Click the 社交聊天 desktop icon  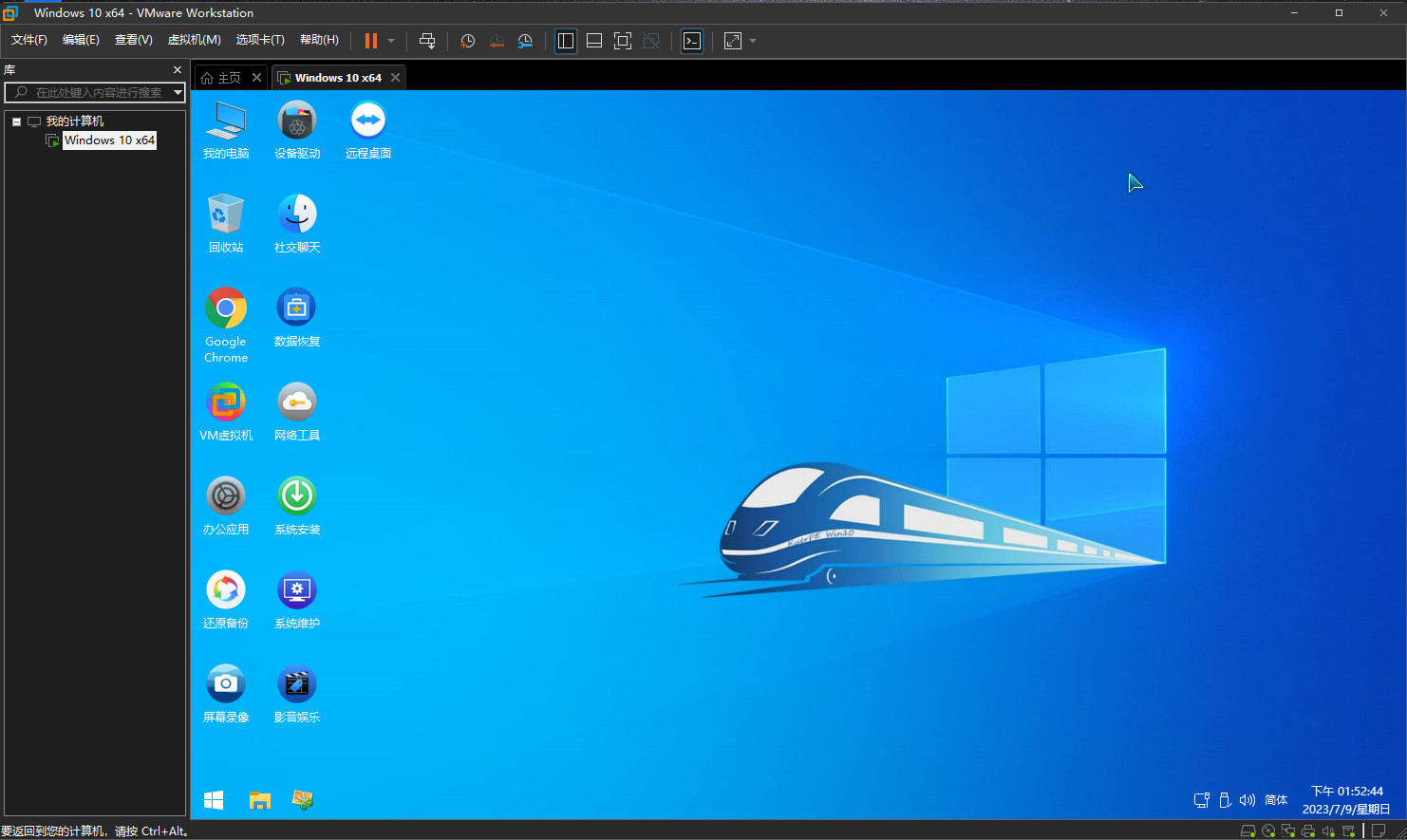(297, 225)
